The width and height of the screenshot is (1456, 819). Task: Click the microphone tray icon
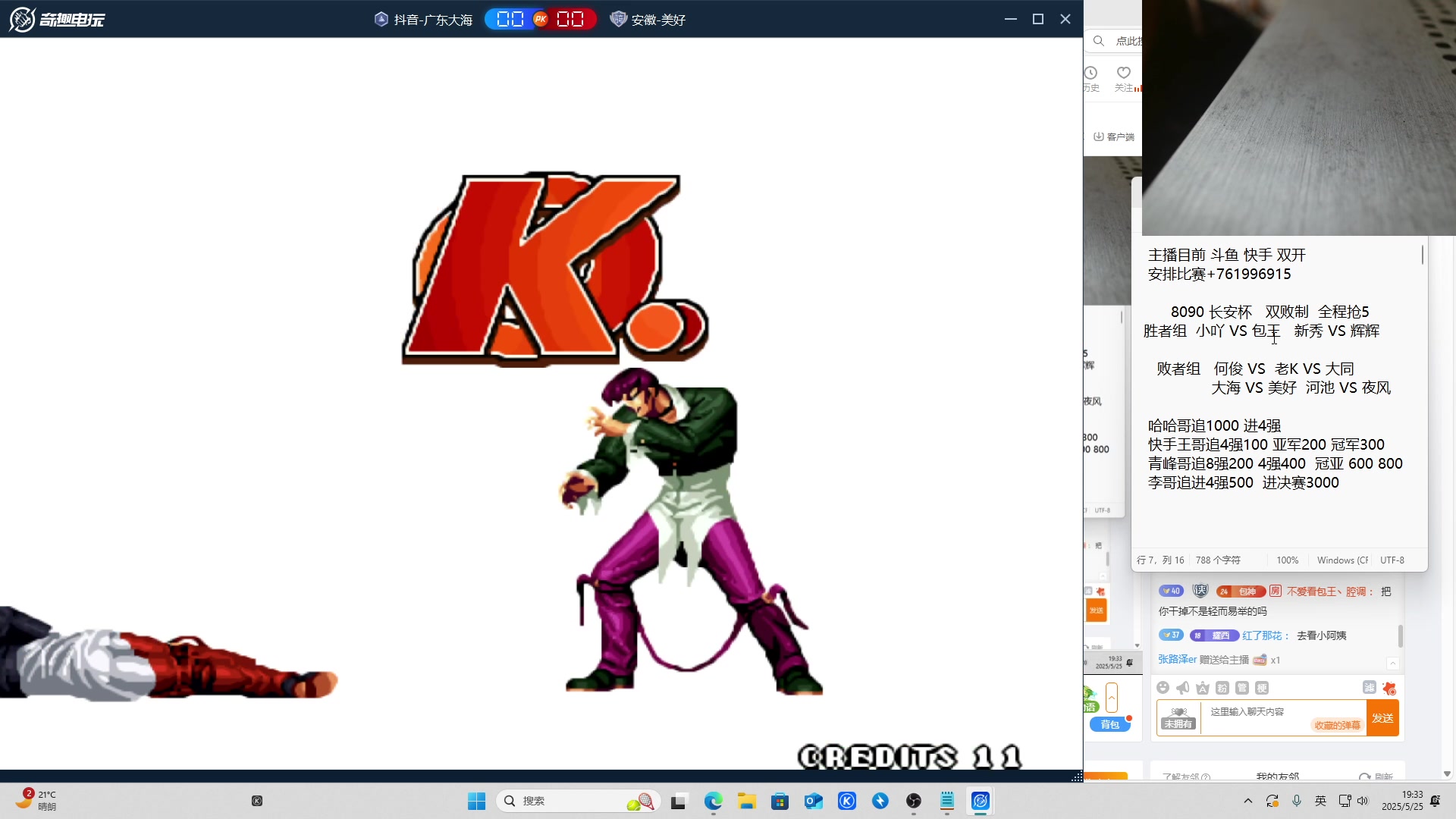[1297, 801]
